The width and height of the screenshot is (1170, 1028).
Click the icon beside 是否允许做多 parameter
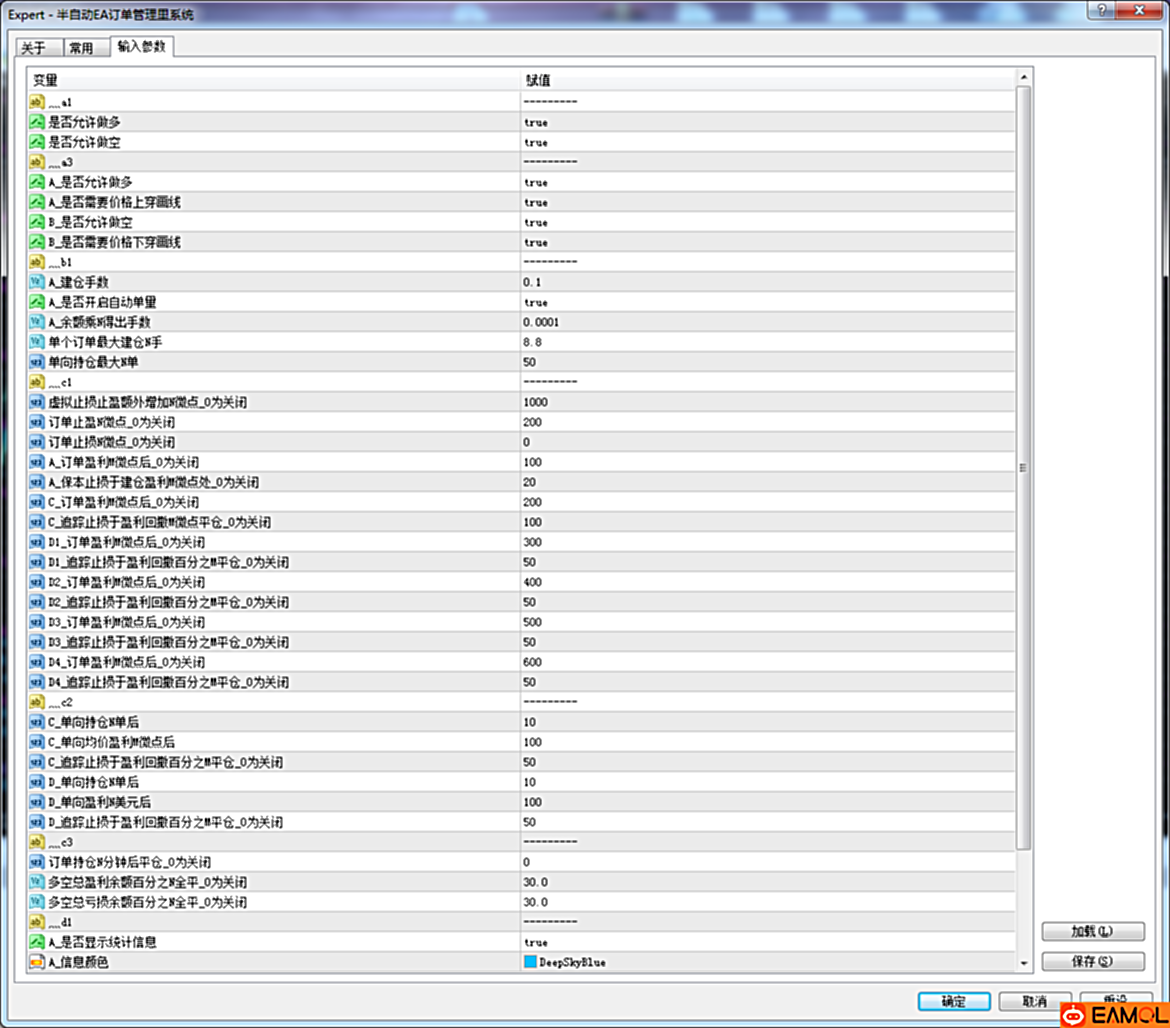38,122
